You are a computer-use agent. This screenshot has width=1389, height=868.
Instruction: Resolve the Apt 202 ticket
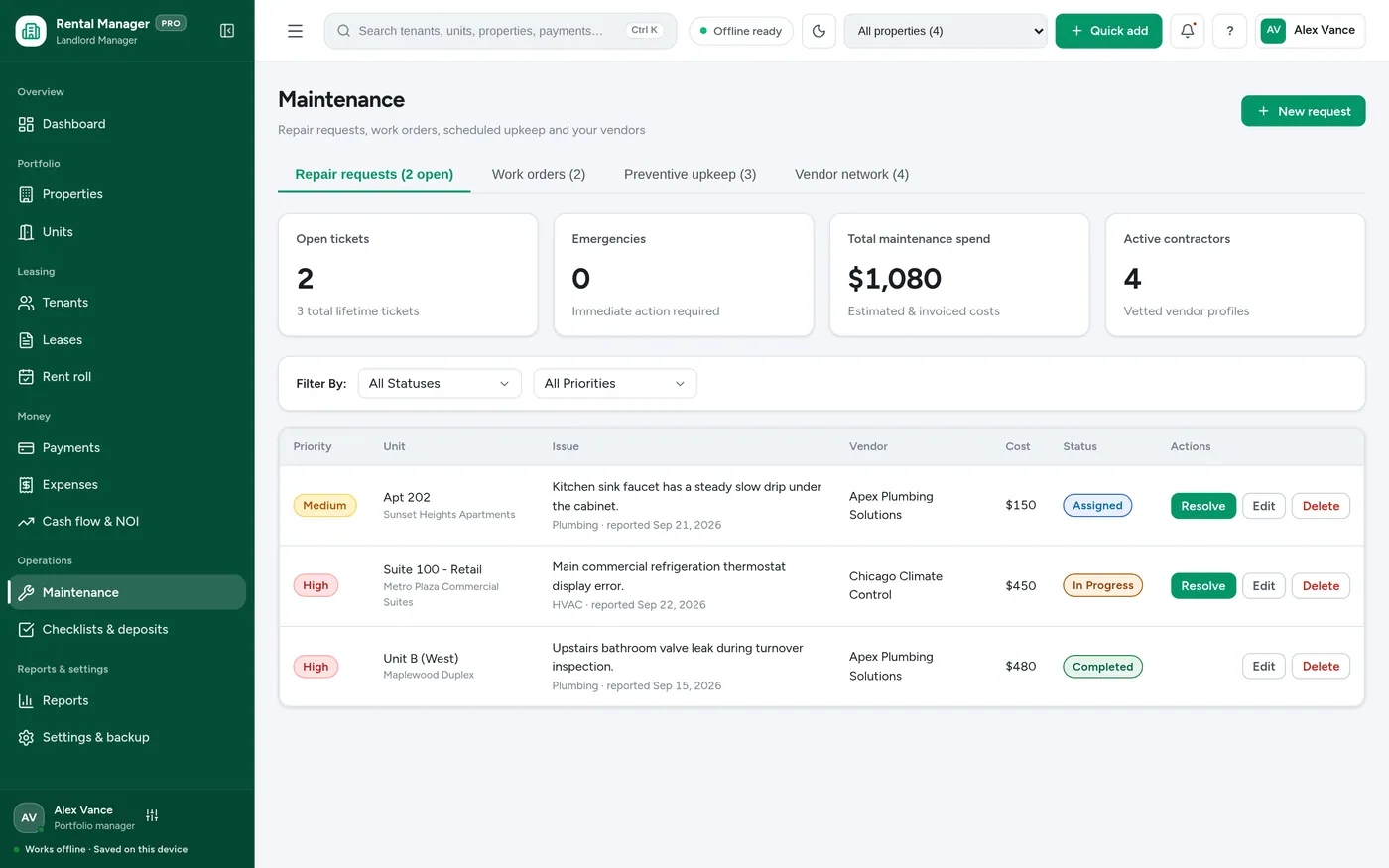pos(1203,506)
